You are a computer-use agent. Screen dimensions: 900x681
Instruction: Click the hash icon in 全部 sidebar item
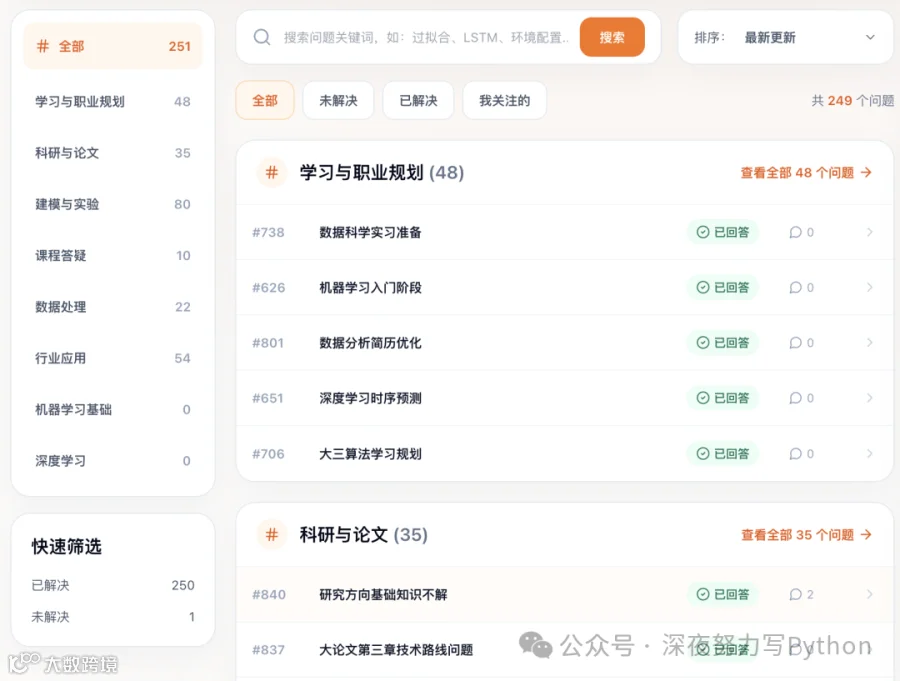[x=42, y=46]
